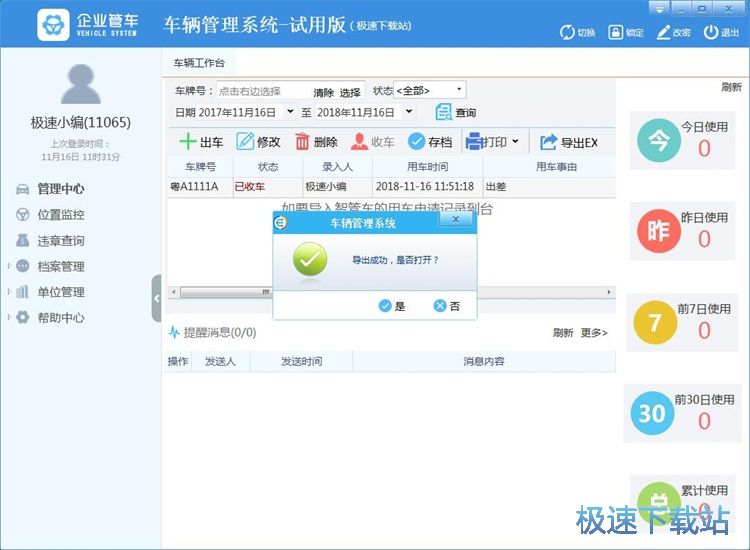Open the start date 2017年11月16日 dropdown
750x550 pixels.
coord(290,112)
